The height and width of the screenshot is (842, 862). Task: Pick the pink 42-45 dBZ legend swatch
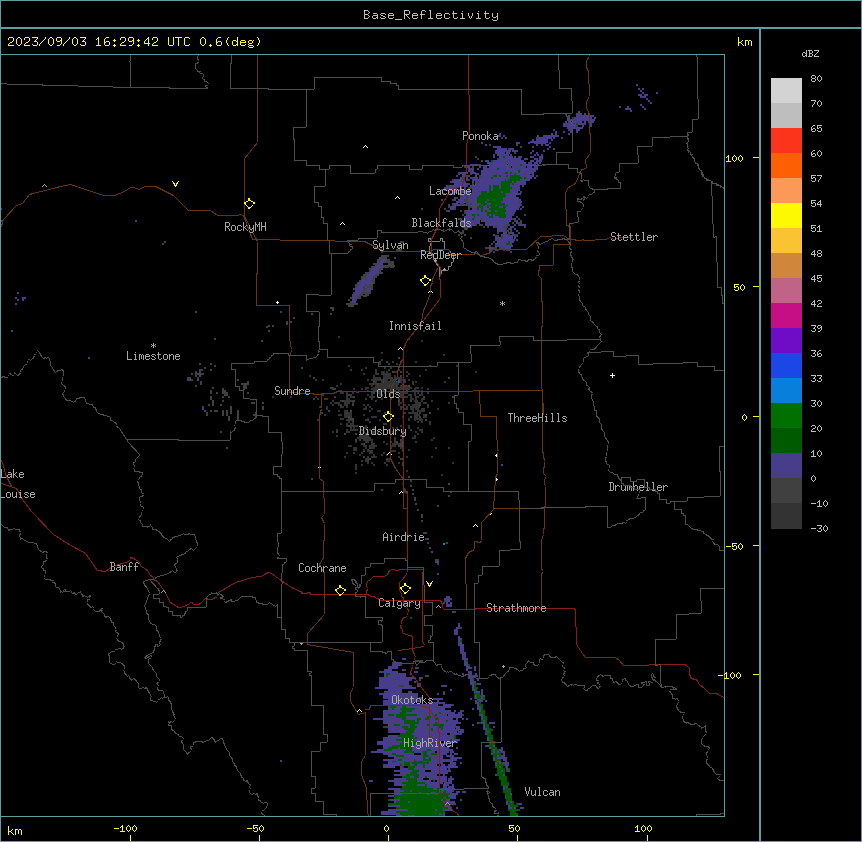point(786,291)
